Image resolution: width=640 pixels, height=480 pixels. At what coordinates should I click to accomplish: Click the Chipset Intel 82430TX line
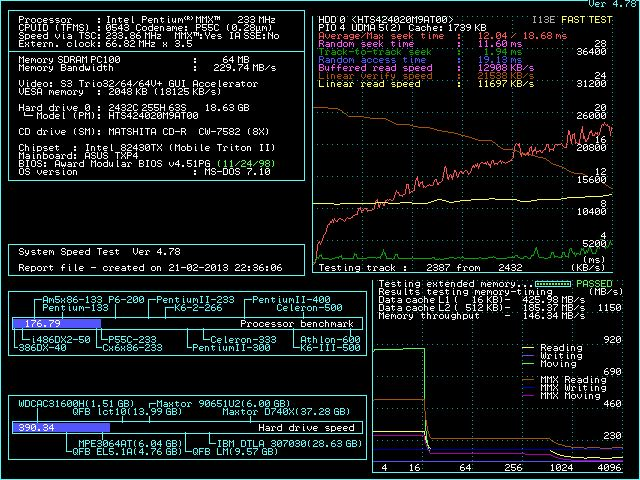pyautogui.click(x=147, y=148)
